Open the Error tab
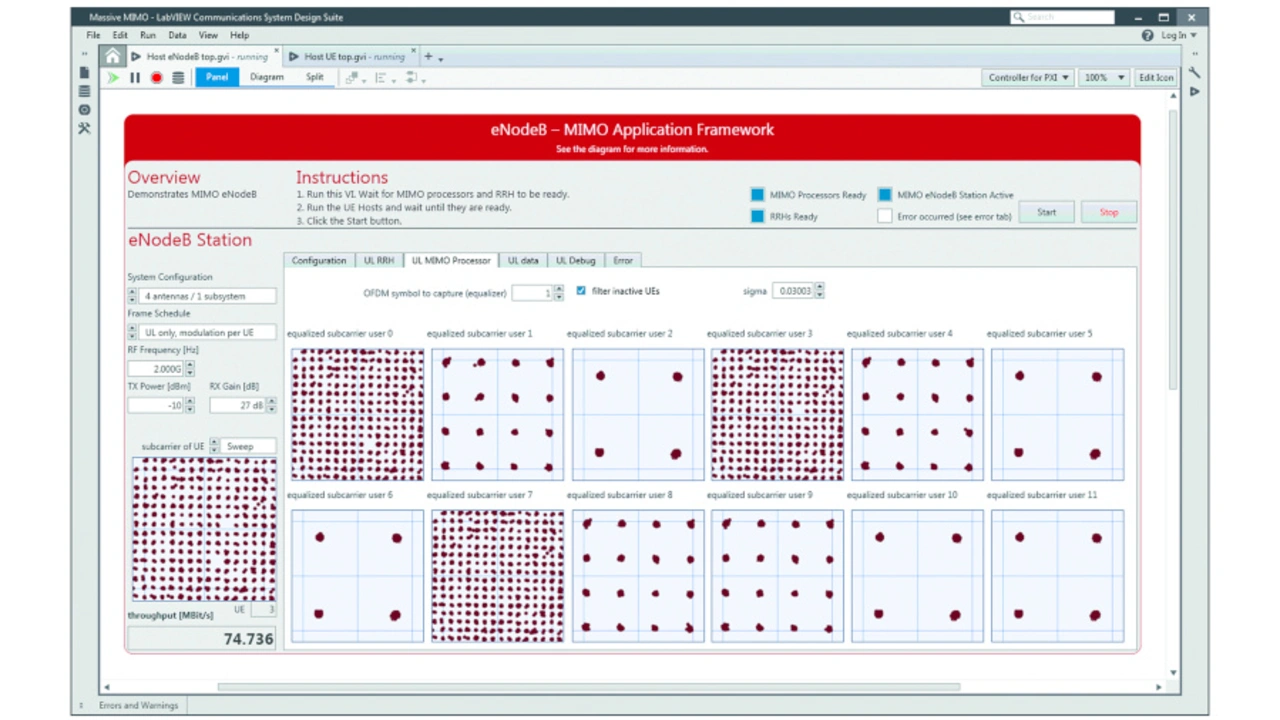Screen dimensions: 1280x720 pos(623,260)
